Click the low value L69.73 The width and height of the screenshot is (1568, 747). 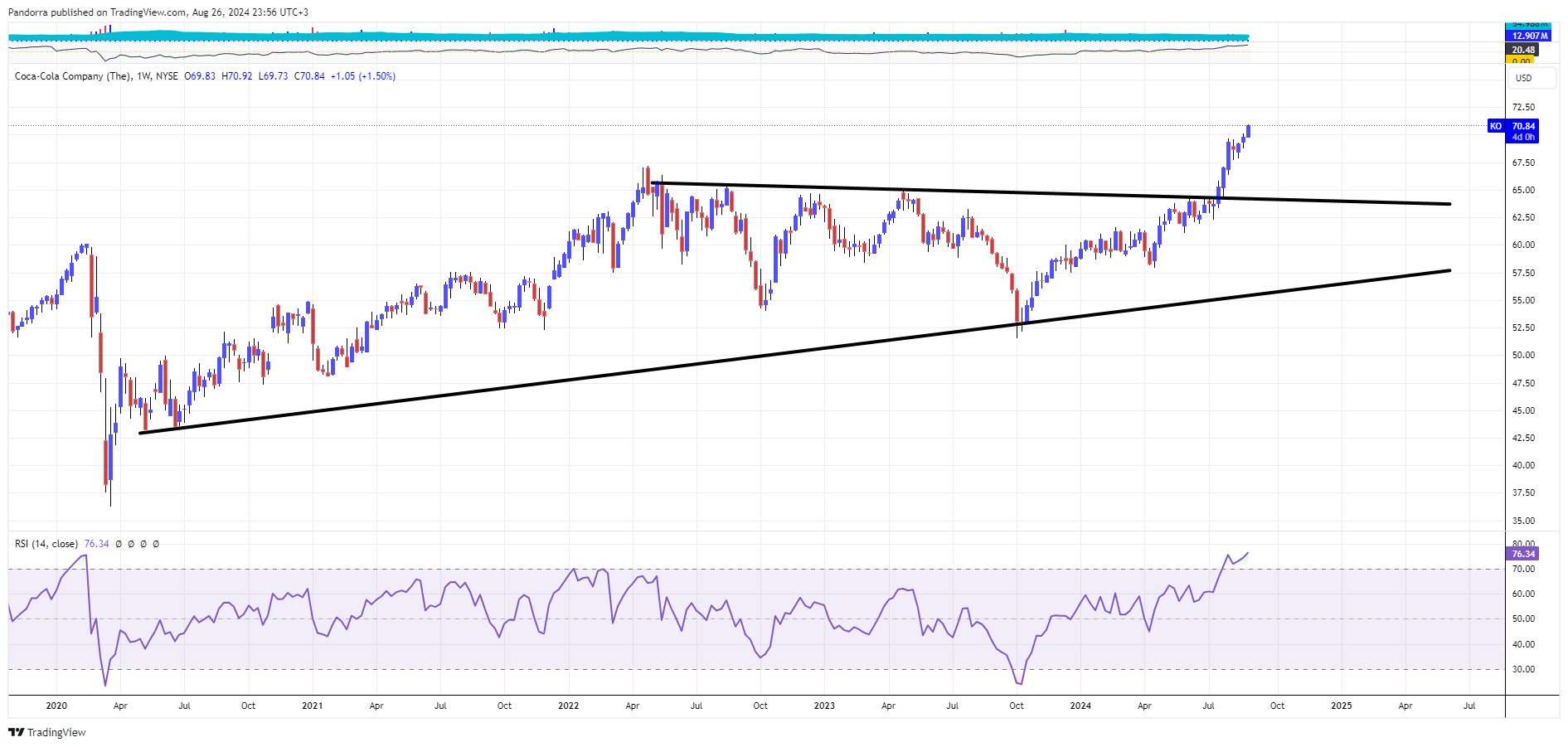[274, 76]
